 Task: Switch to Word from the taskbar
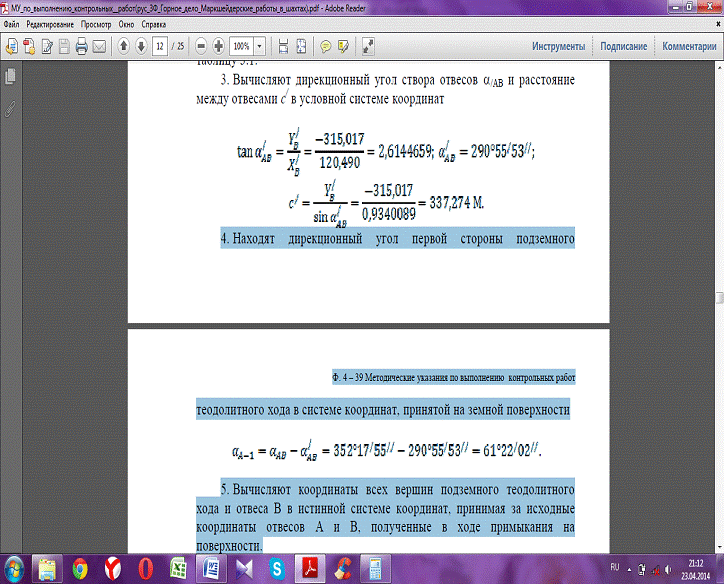(211, 569)
